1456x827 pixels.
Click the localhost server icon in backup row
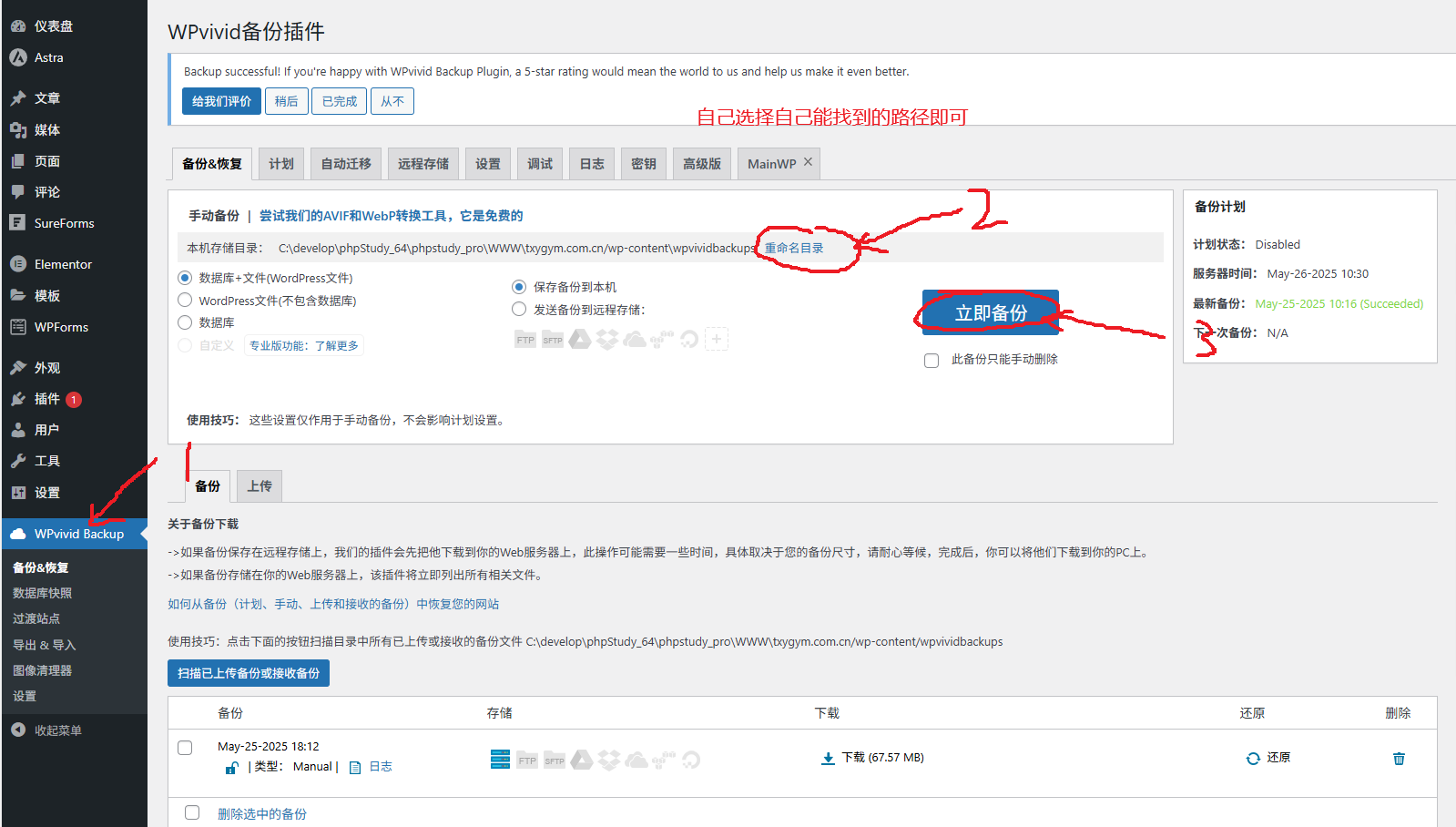point(500,759)
